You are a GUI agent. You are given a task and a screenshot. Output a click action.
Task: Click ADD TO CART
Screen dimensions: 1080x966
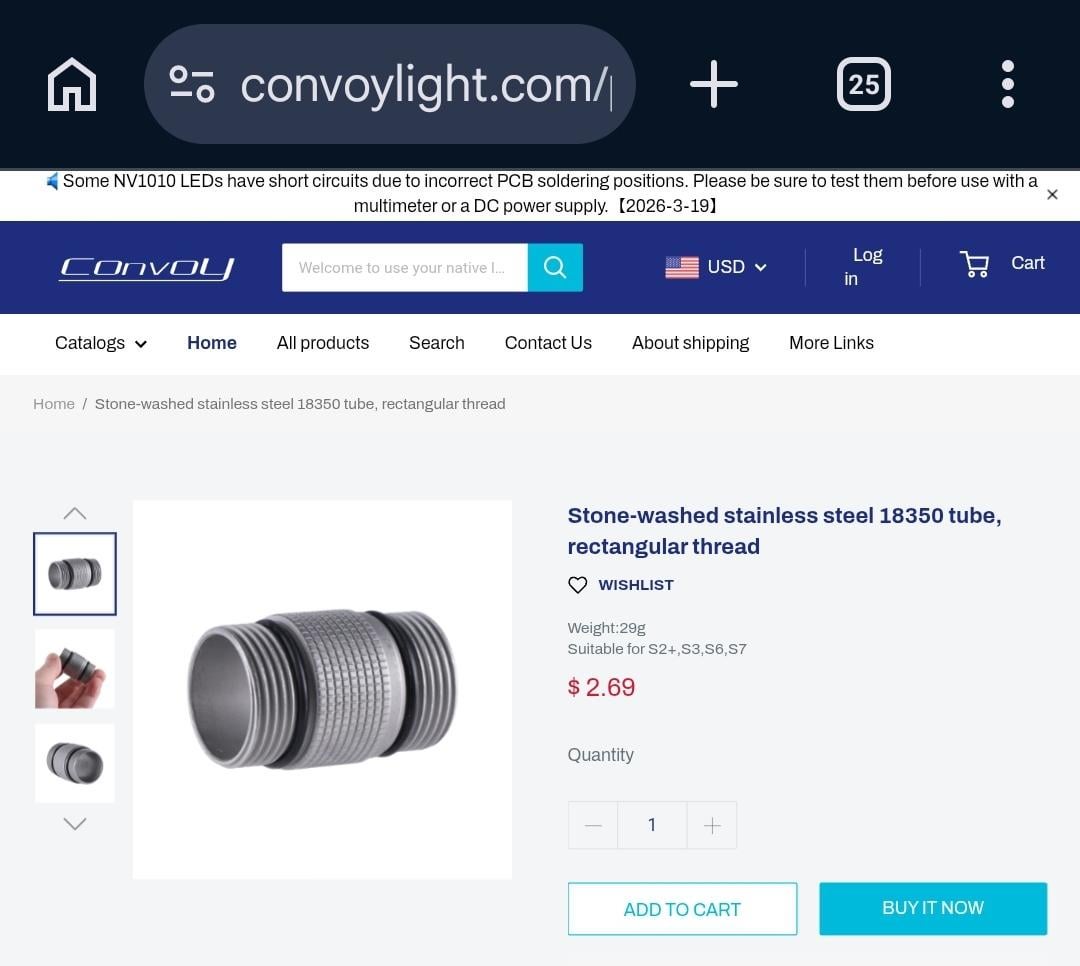click(682, 909)
